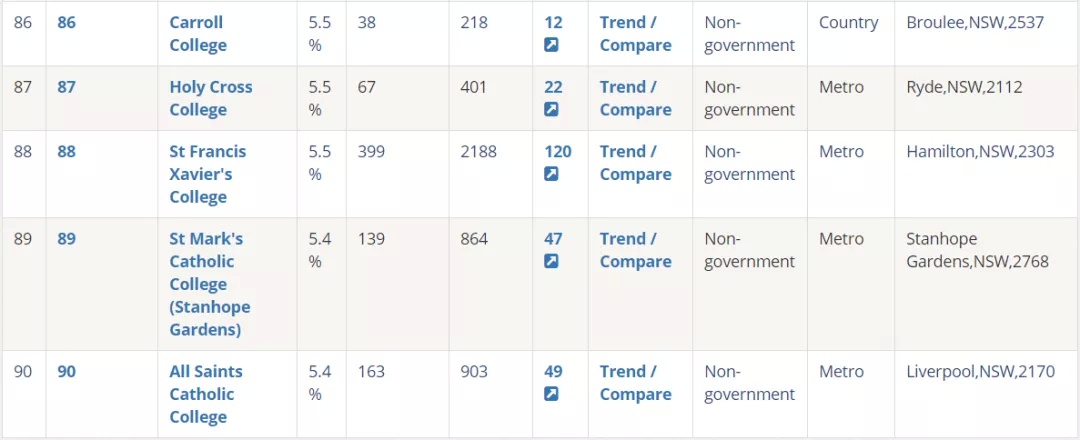This screenshot has height=440, width=1080.
Task: Click Trend / Compare for St Francis Xavier's
Action: coord(635,163)
